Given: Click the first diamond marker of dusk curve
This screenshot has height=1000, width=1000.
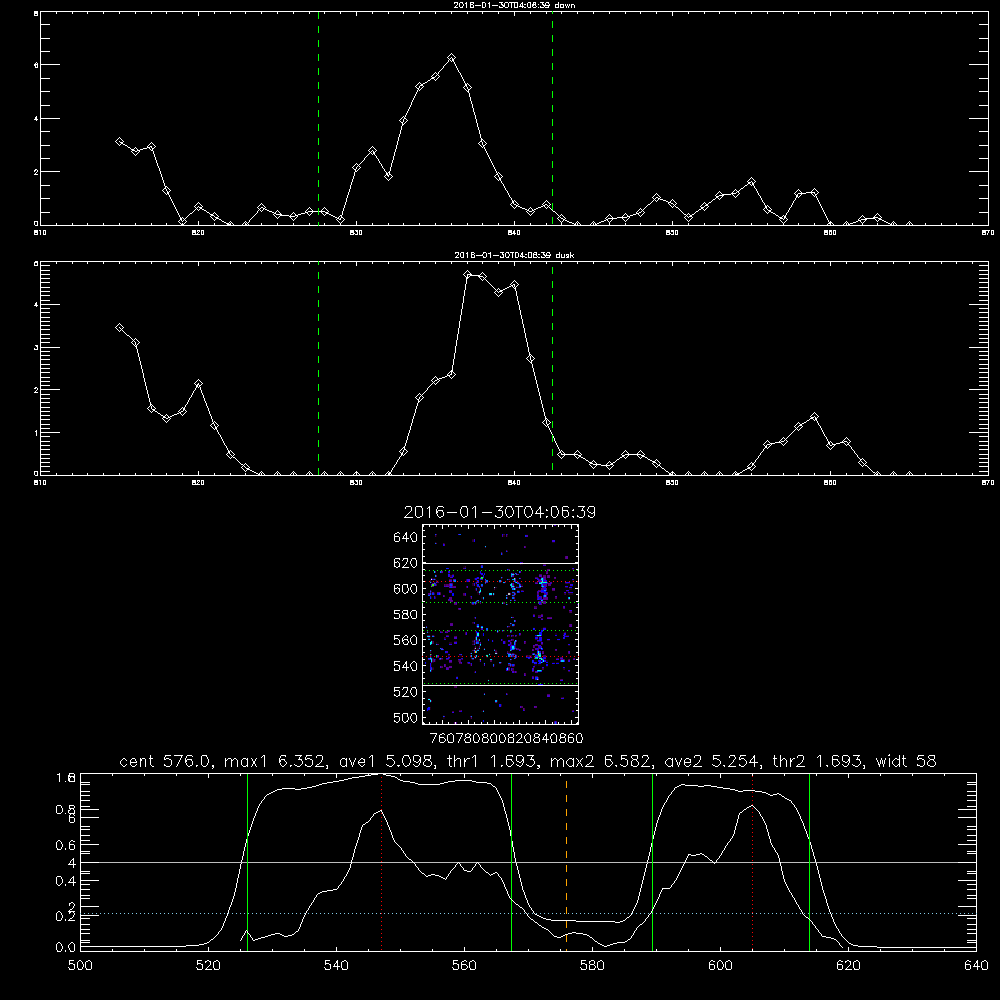Looking at the screenshot, I should (x=119, y=327).
